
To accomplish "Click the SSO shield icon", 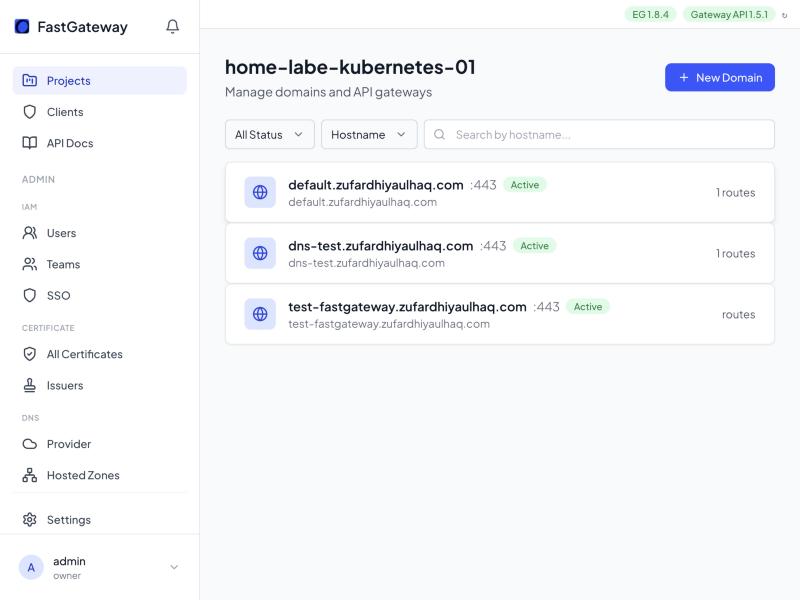I will 30,295.
